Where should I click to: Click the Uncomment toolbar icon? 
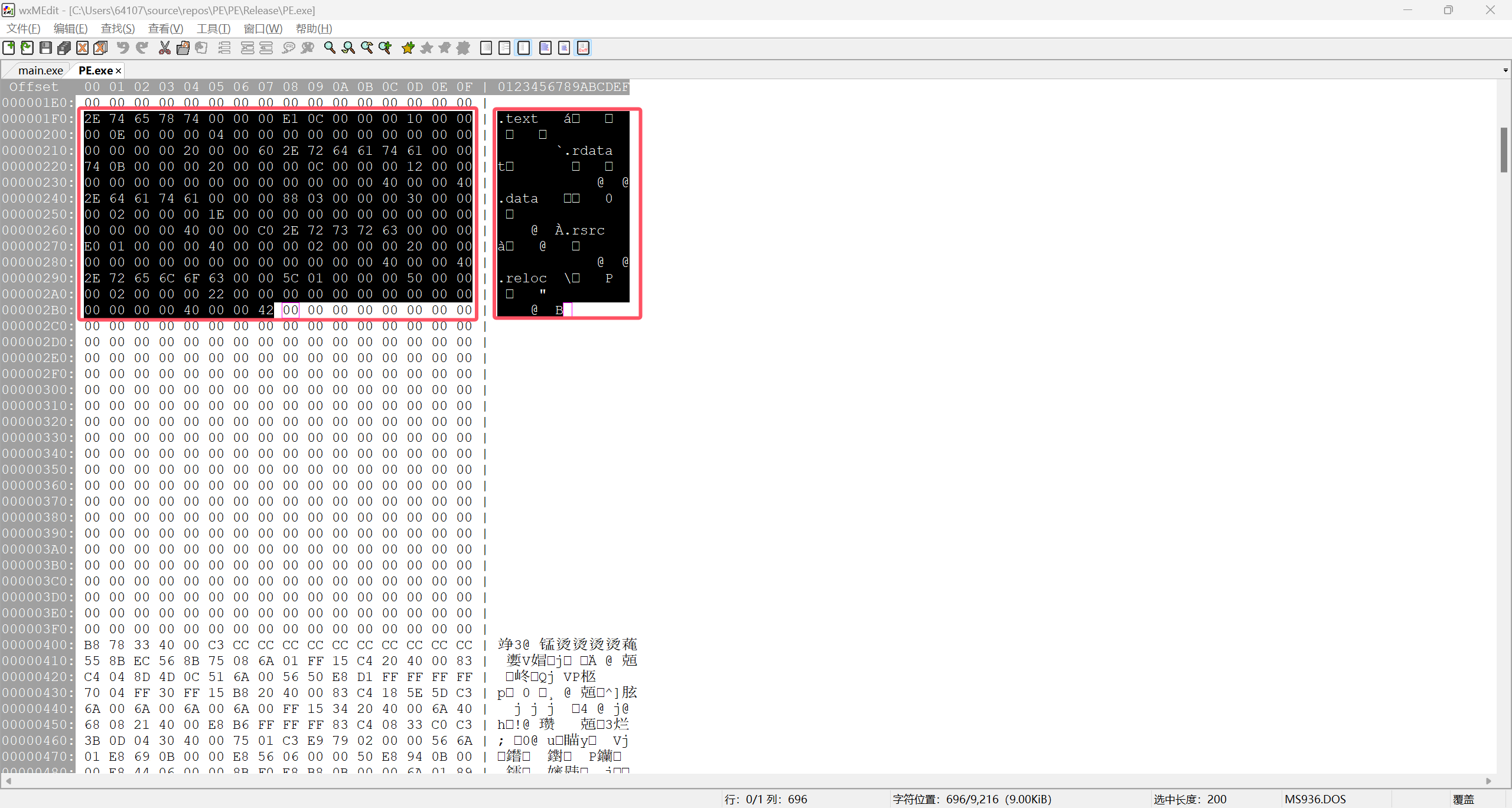tap(307, 48)
